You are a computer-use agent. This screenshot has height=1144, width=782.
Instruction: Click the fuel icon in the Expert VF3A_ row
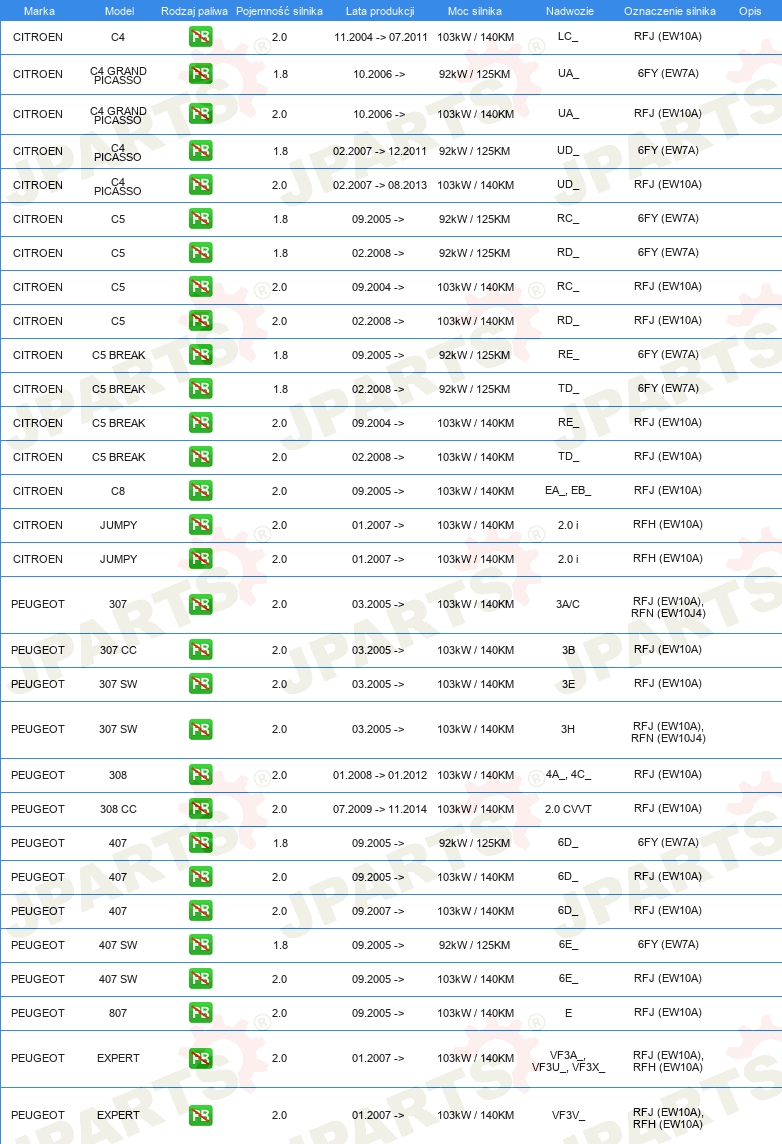(201, 1058)
